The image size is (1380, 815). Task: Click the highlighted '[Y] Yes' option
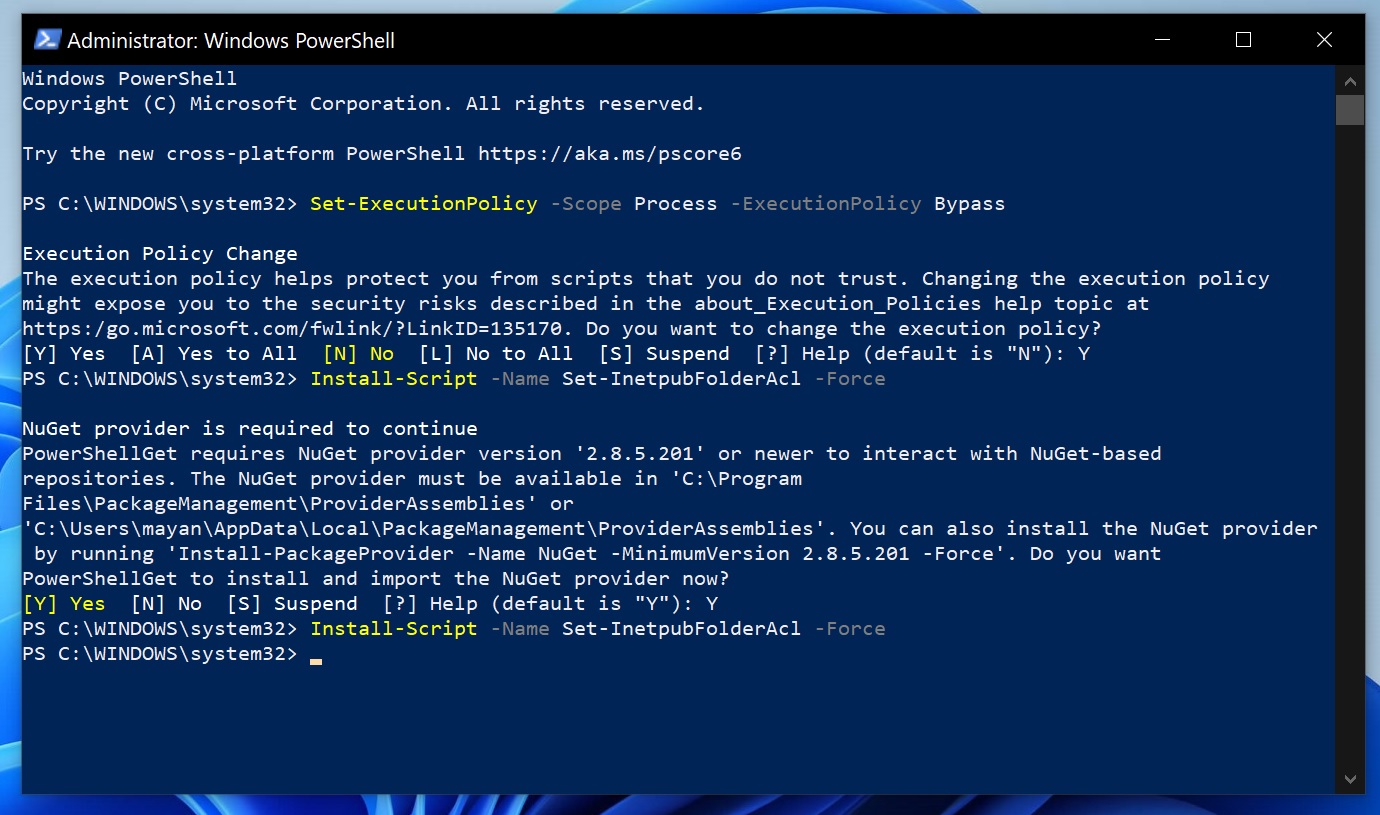pos(63,604)
